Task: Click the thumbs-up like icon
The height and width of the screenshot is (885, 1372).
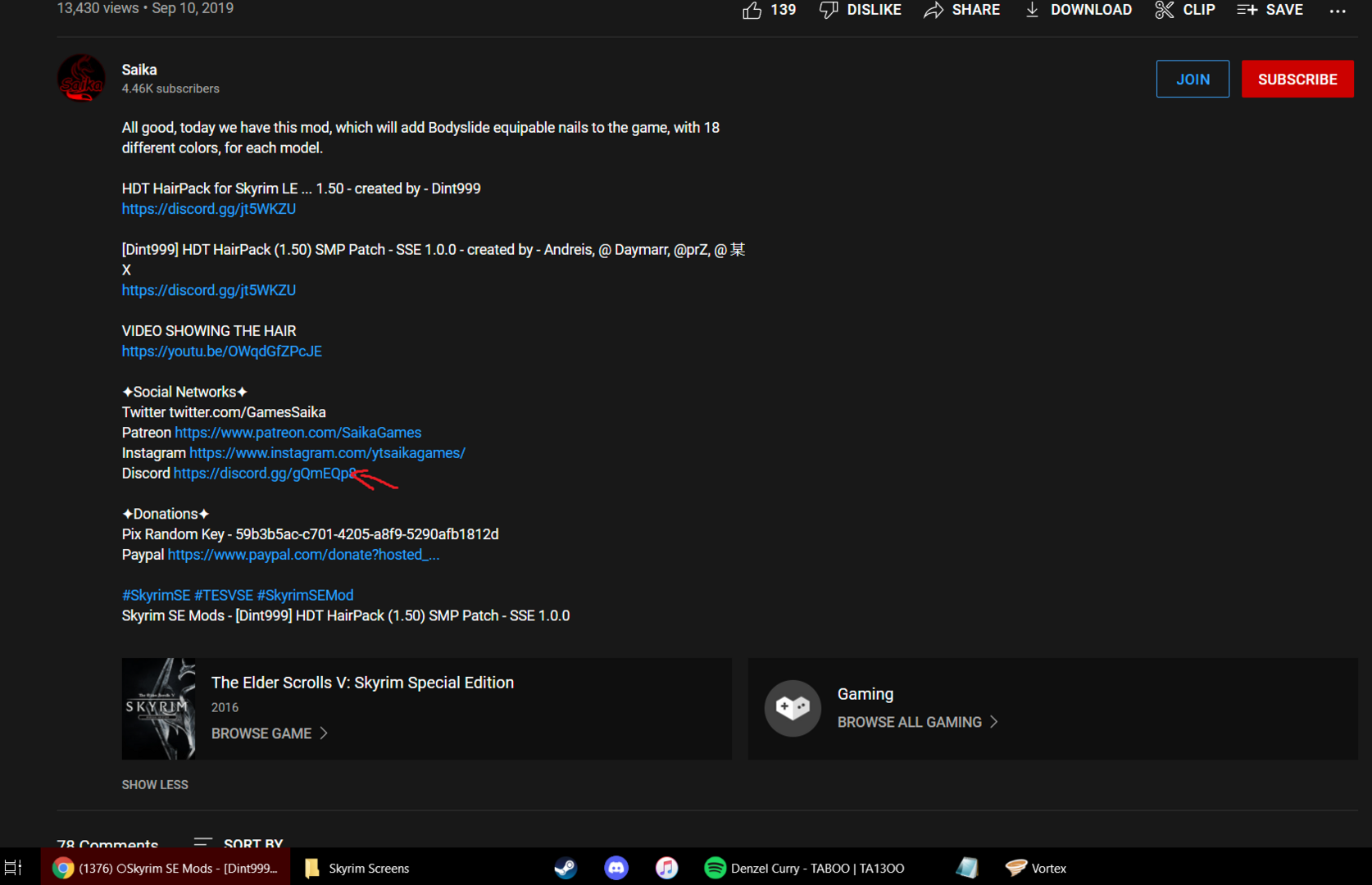Action: tap(752, 10)
